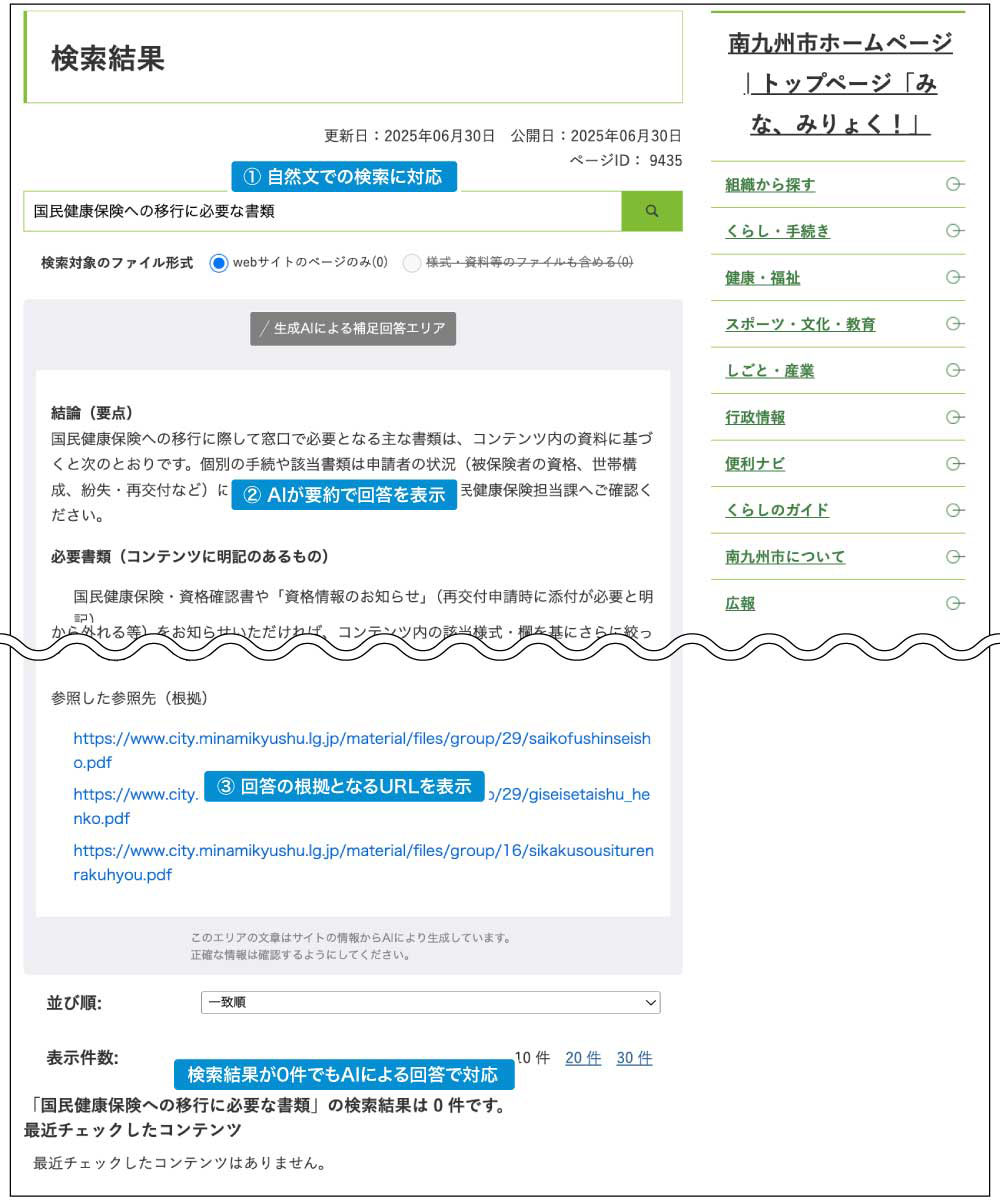Image resolution: width=1000 pixels, height=1200 pixels.
Task: Open the くらしのガイド menu item
Action: pos(777,510)
